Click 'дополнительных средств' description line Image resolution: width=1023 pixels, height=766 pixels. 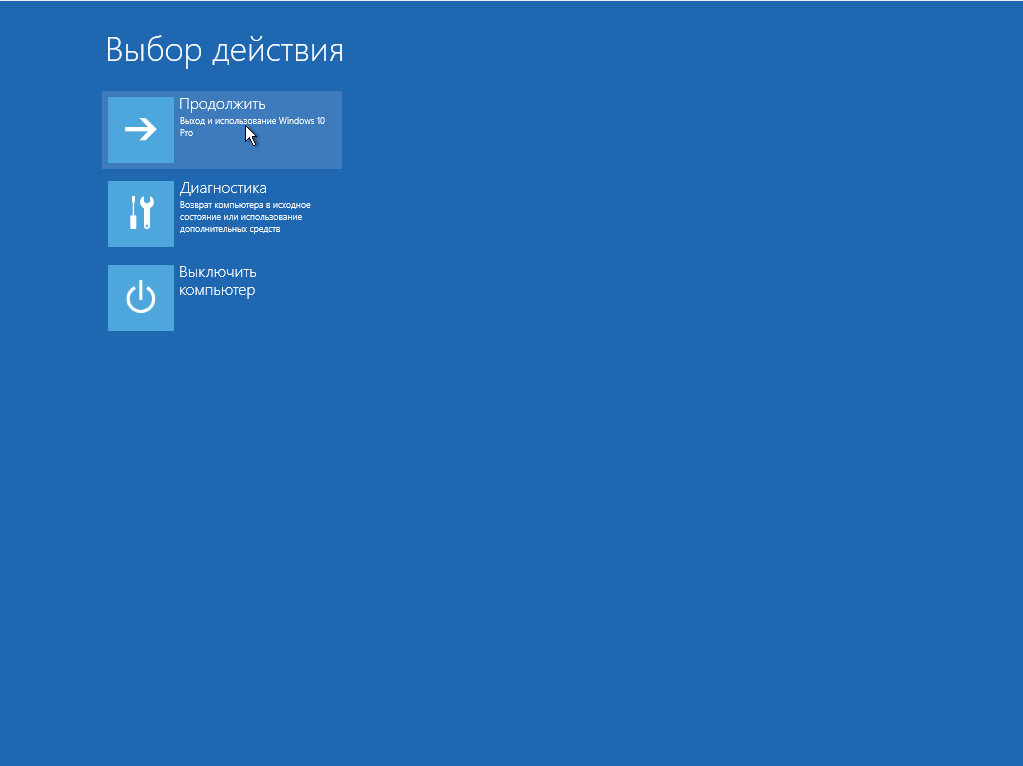coord(230,229)
